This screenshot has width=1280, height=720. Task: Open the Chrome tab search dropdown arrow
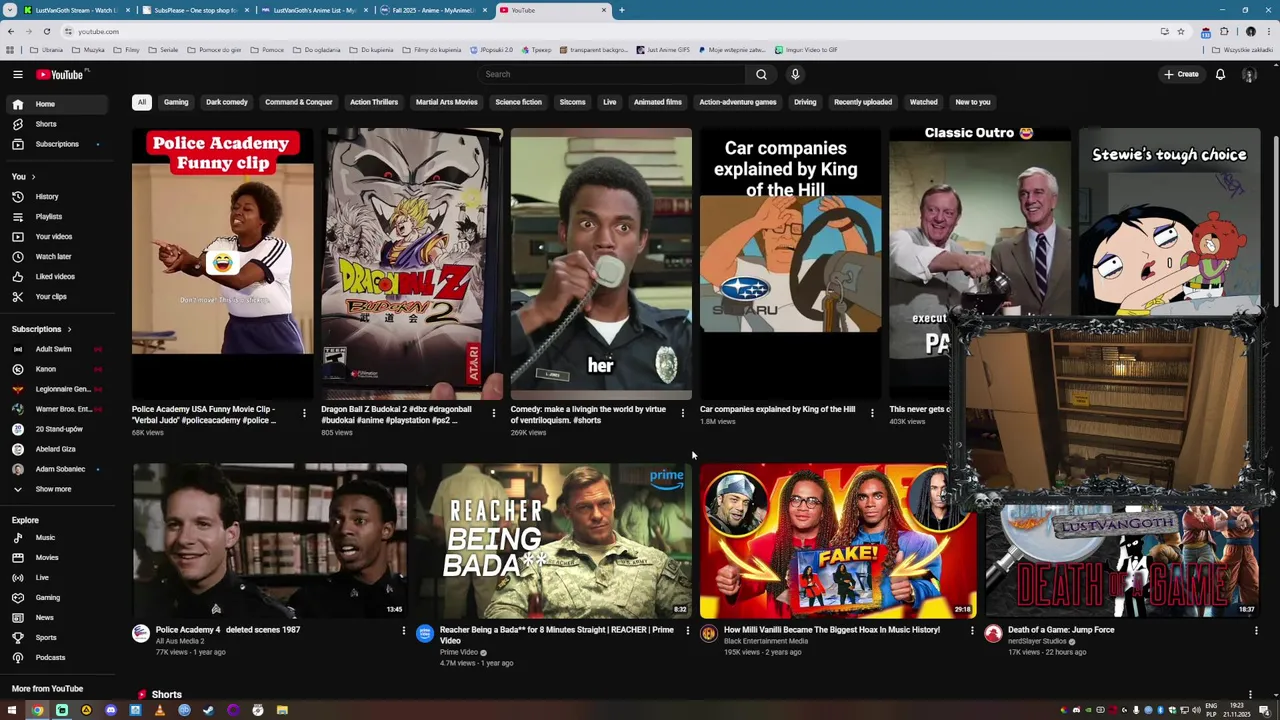8,10
